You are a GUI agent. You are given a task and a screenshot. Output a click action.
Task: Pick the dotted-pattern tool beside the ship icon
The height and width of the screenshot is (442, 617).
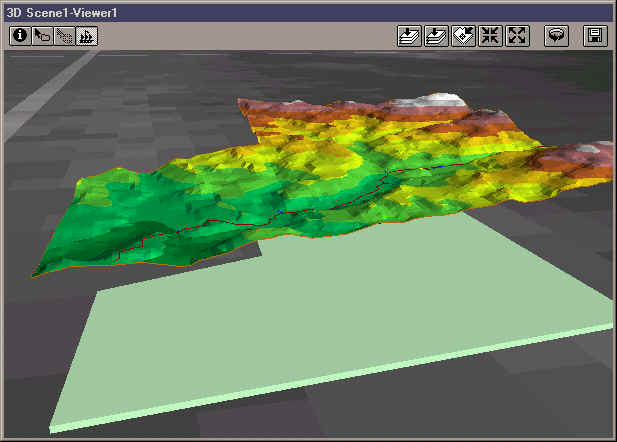(65, 36)
